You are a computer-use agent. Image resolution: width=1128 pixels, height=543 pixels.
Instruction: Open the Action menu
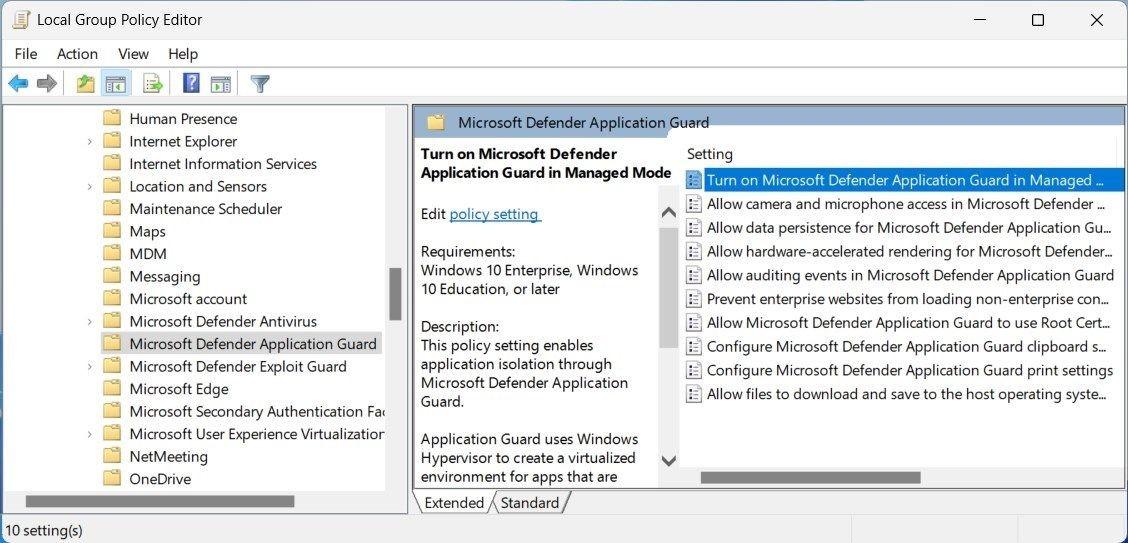(x=77, y=54)
